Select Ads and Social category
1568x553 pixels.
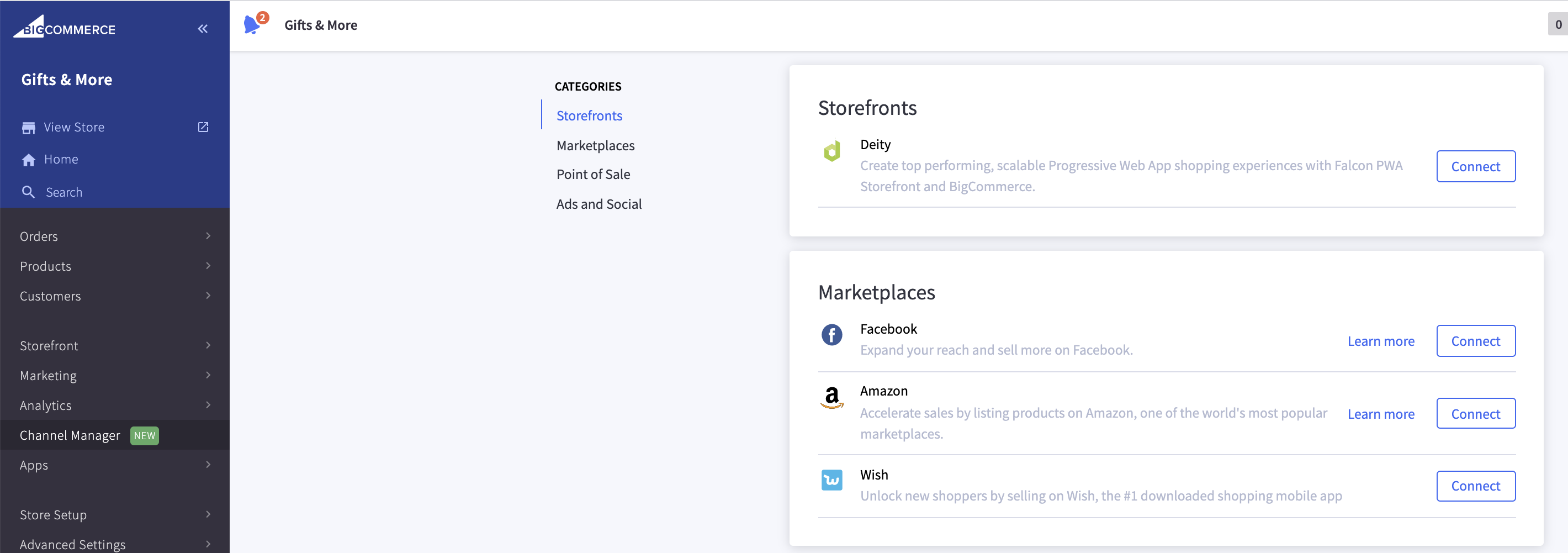tap(599, 204)
